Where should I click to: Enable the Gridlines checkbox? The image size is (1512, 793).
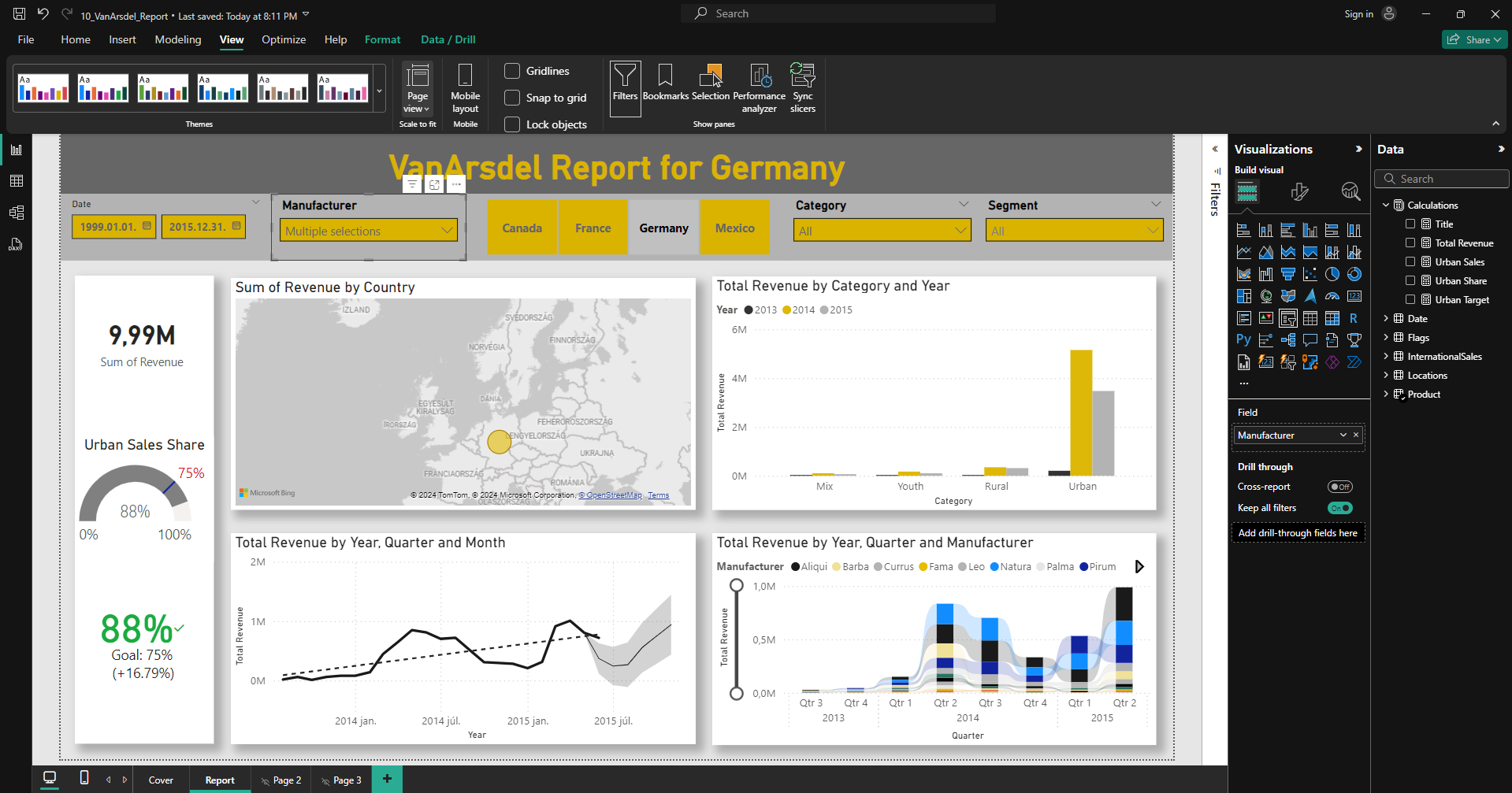[x=512, y=71]
